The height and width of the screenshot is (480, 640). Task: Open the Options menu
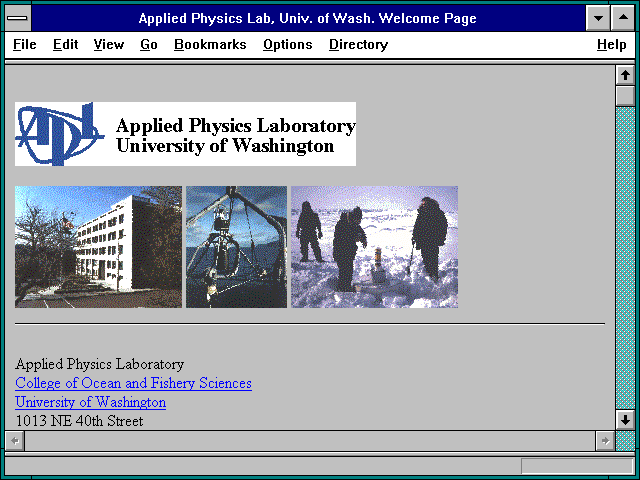(x=288, y=44)
